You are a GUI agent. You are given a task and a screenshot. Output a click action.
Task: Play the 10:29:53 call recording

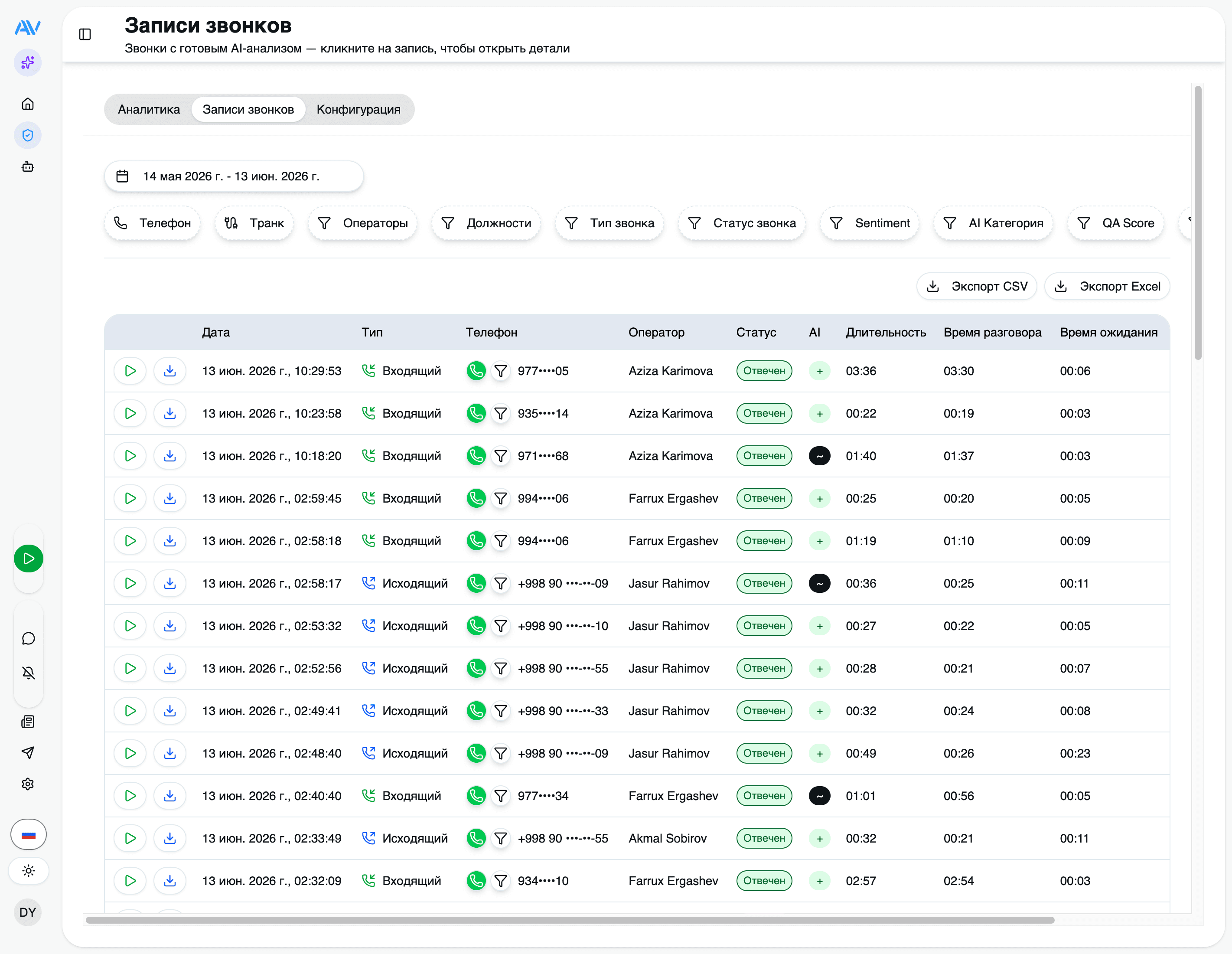(130, 371)
